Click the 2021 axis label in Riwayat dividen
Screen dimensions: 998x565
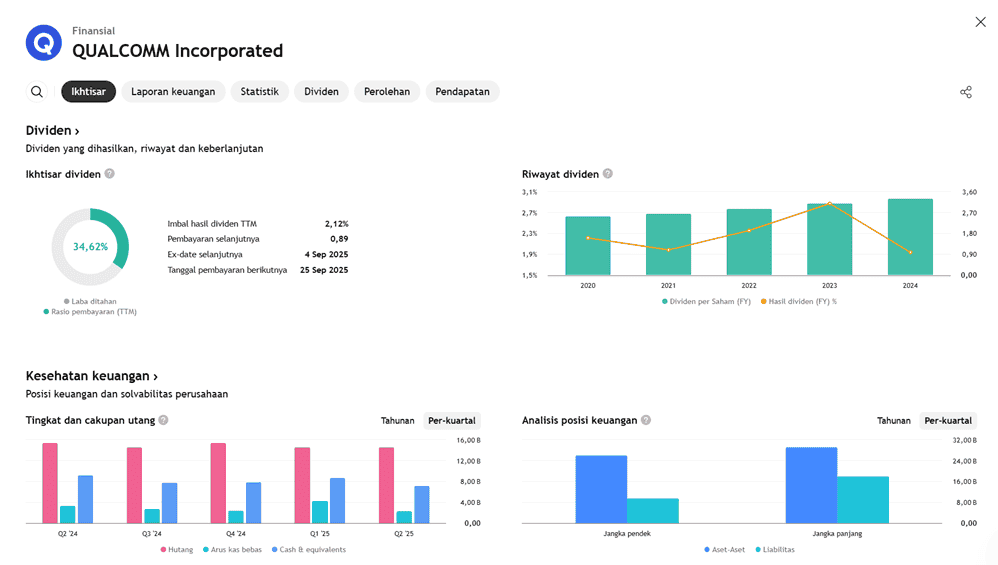(668, 286)
